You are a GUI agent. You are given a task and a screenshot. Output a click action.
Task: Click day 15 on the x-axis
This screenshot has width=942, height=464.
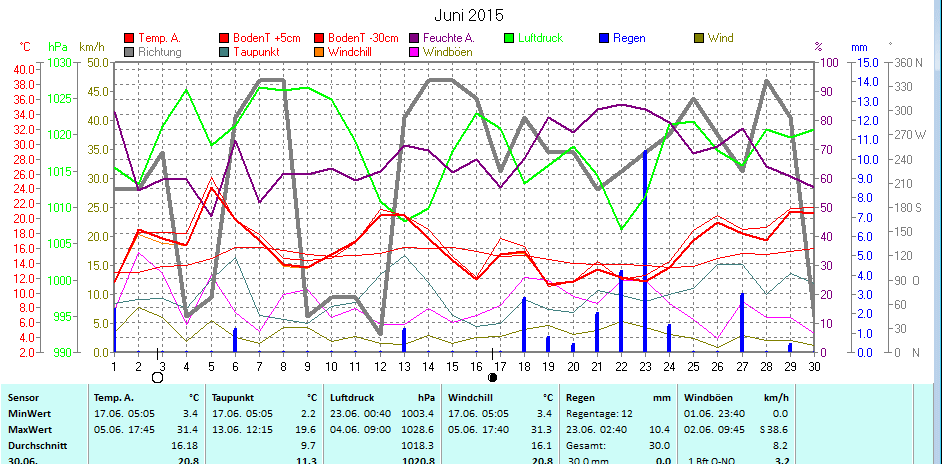(x=452, y=365)
